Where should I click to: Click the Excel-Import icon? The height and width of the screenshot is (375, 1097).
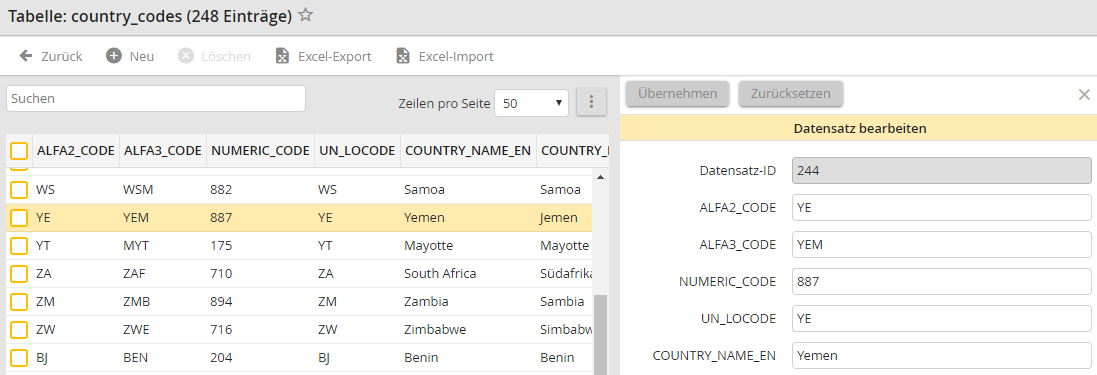click(402, 56)
